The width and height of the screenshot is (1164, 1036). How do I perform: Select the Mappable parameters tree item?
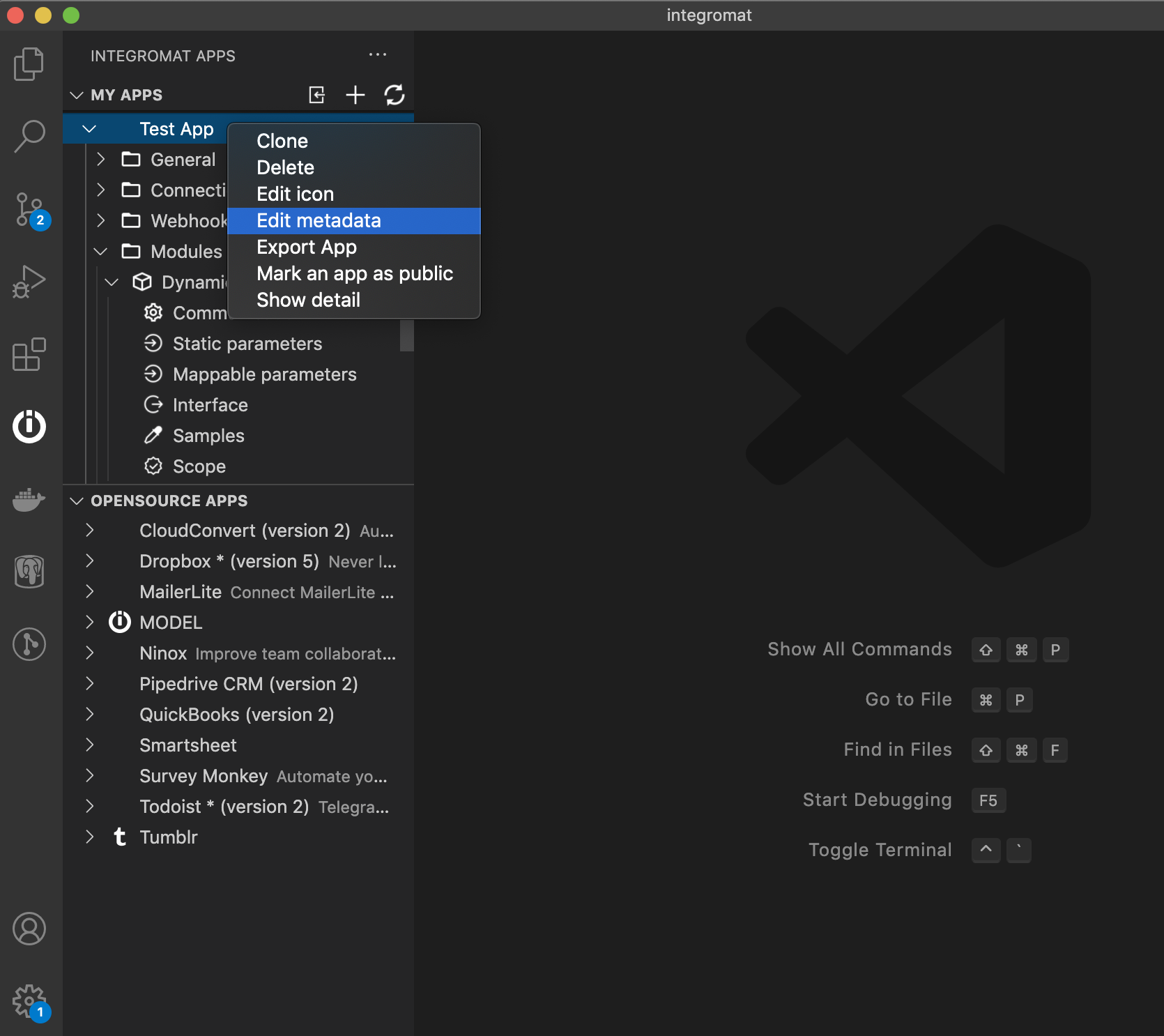[238, 374]
